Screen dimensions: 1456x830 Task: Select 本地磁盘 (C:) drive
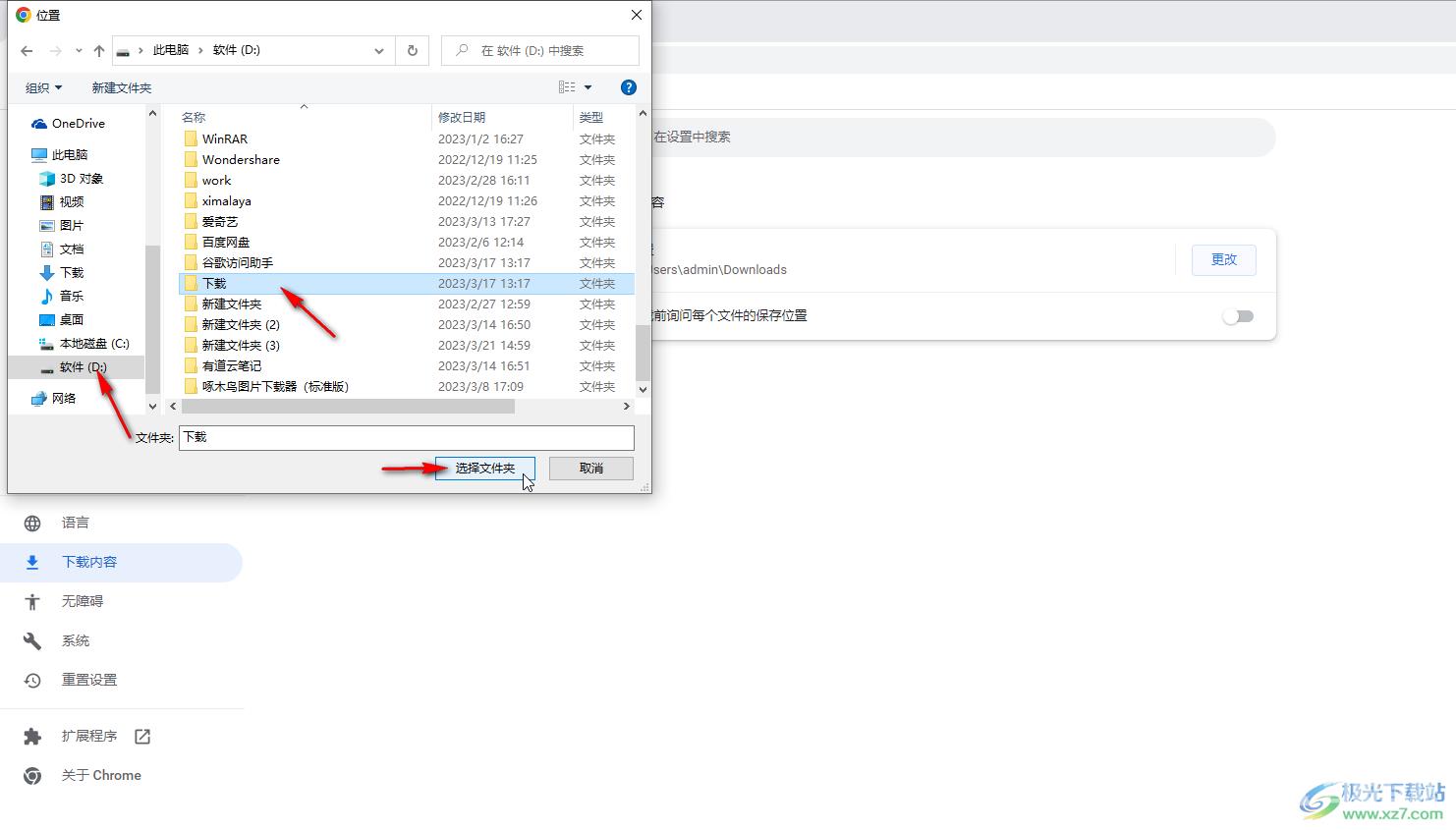pyautogui.click(x=84, y=344)
